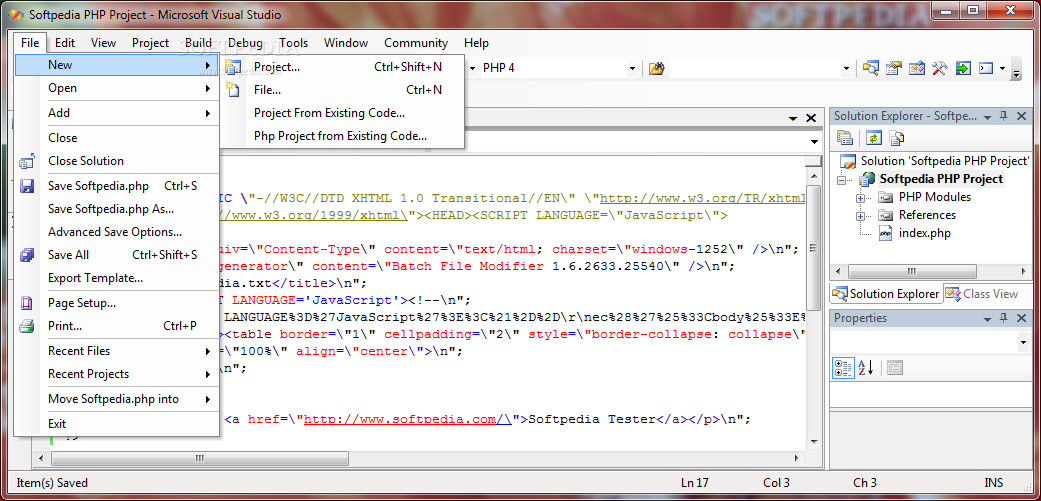Open Solution Explorer via toolbar magnifier icon
Image resolution: width=1041 pixels, height=501 pixels.
click(x=870, y=68)
